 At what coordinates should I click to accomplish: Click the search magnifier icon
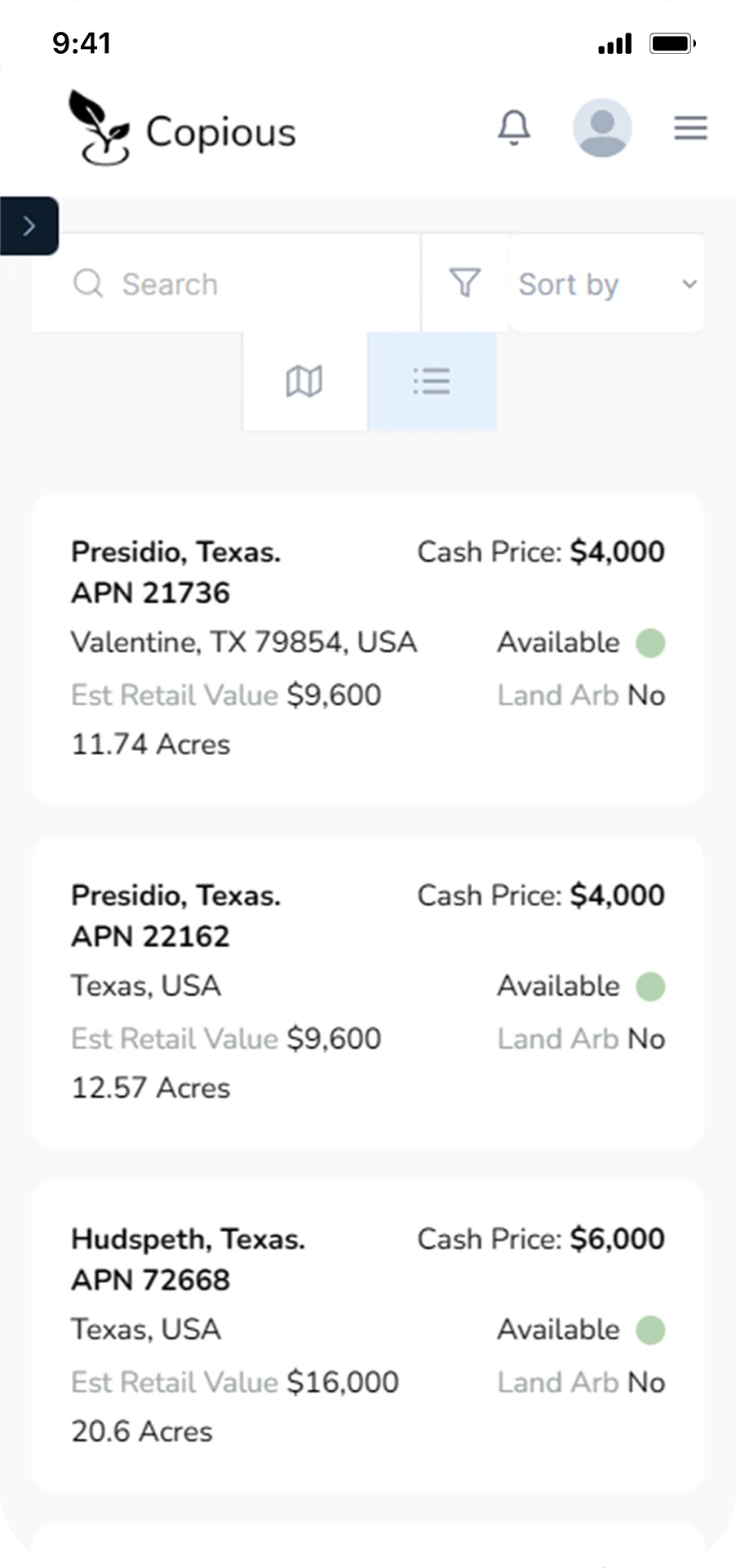pyautogui.click(x=88, y=284)
